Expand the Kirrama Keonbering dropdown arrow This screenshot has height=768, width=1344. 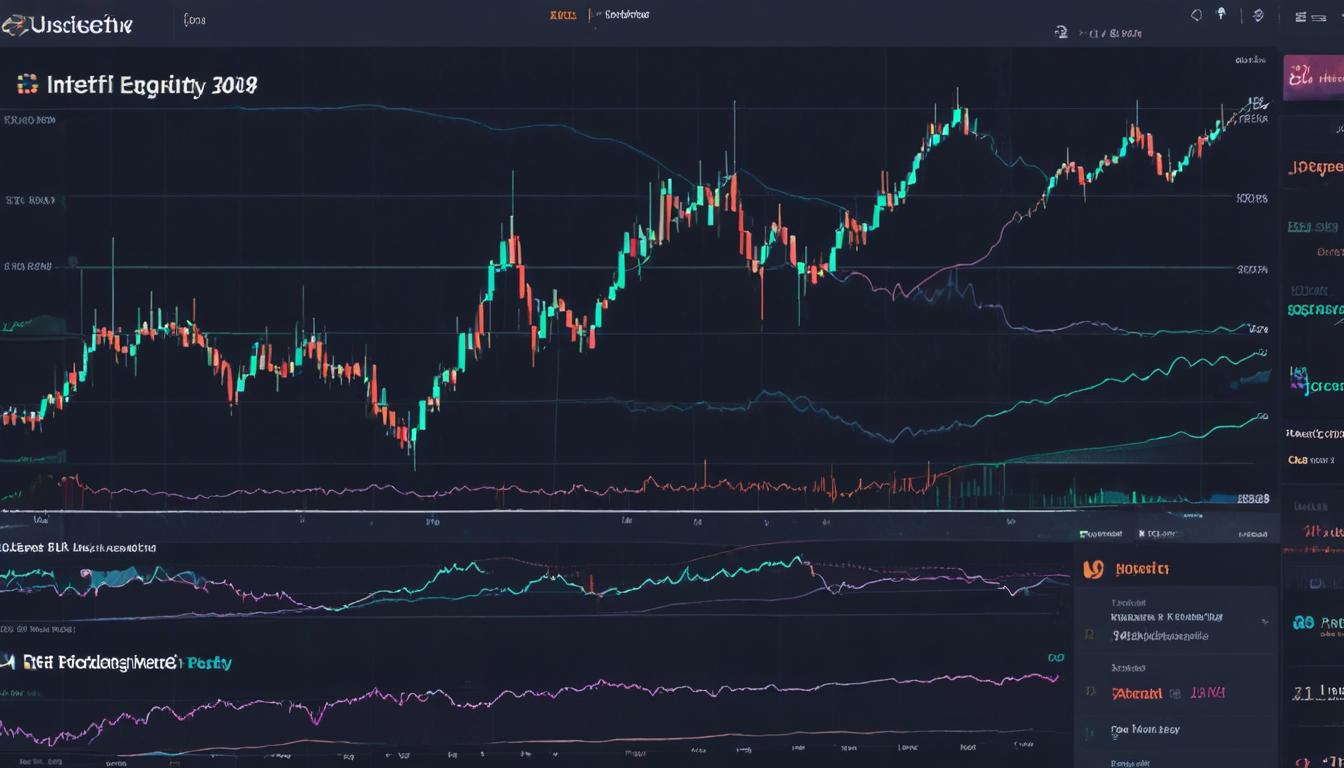click(x=1265, y=622)
